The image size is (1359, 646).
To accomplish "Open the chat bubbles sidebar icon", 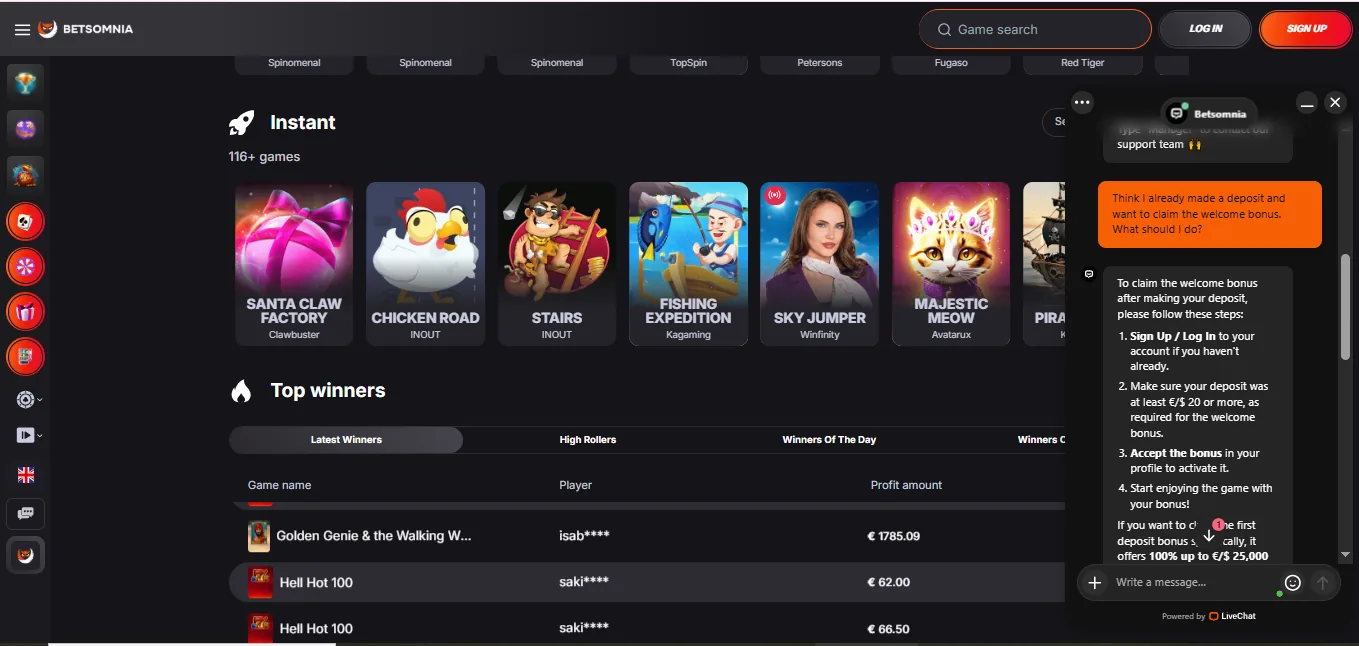I will point(26,514).
